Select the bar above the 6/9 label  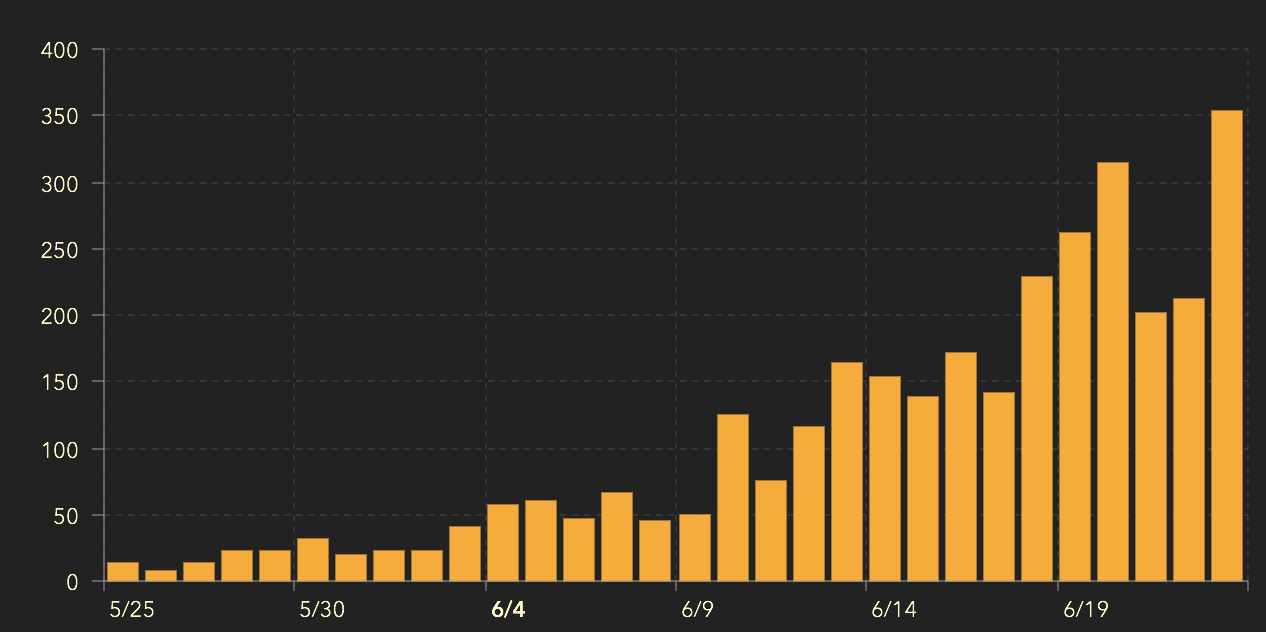tap(694, 547)
